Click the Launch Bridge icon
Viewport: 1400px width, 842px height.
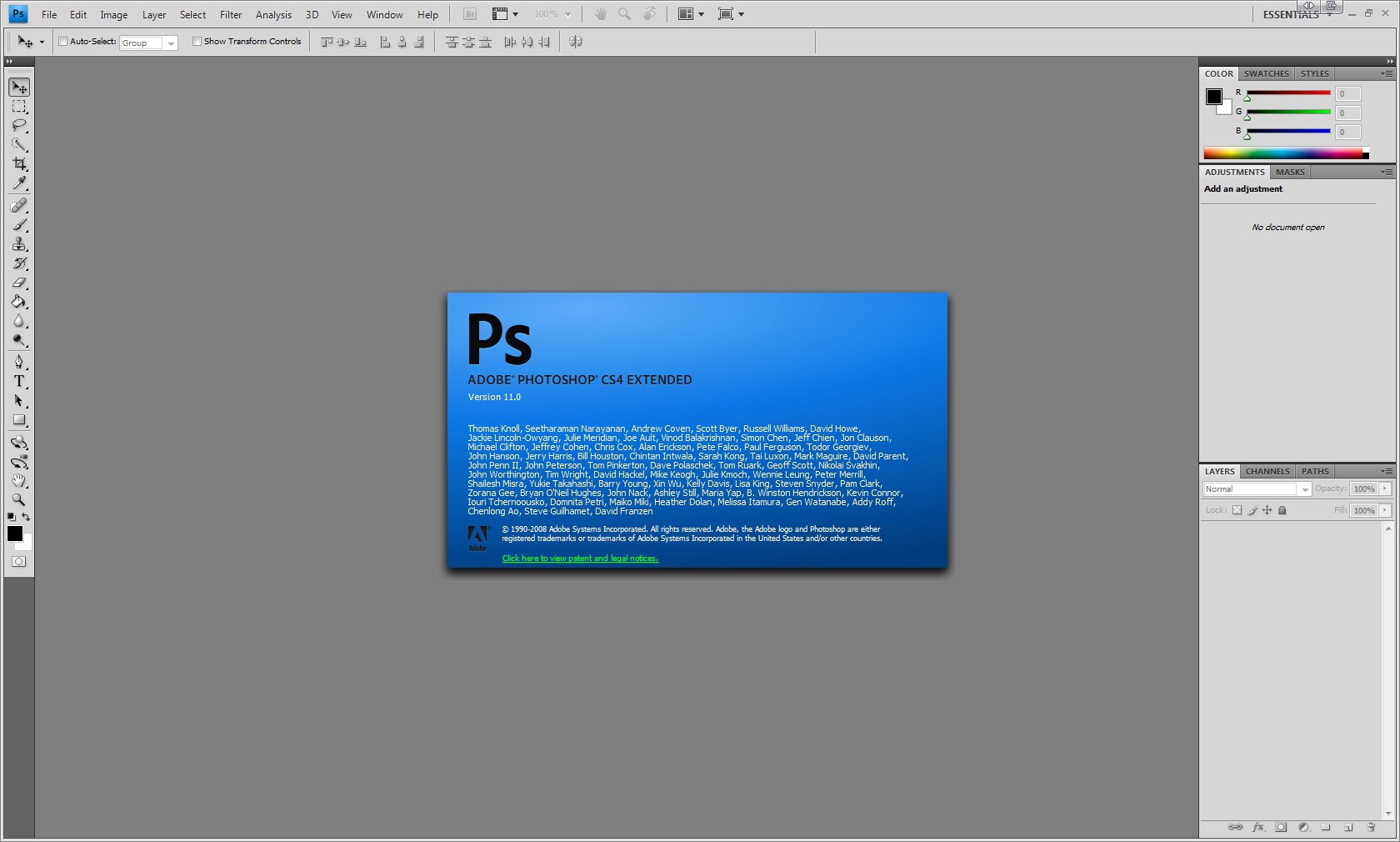(470, 14)
